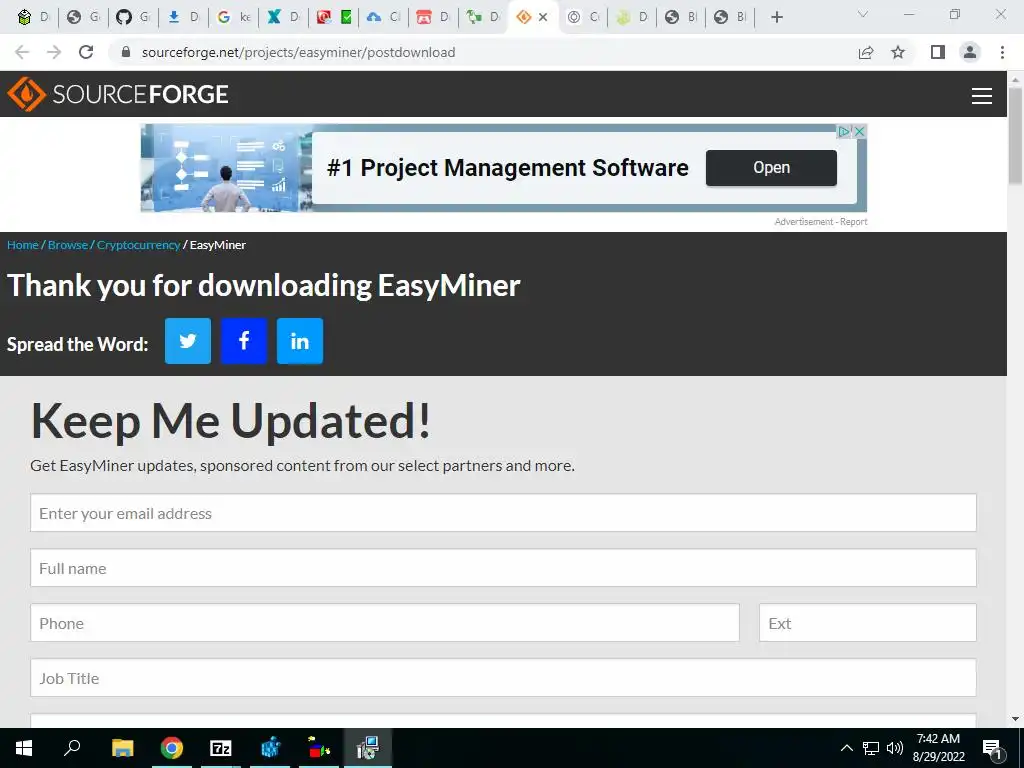Open the blue cube app in taskbar

tap(270, 748)
